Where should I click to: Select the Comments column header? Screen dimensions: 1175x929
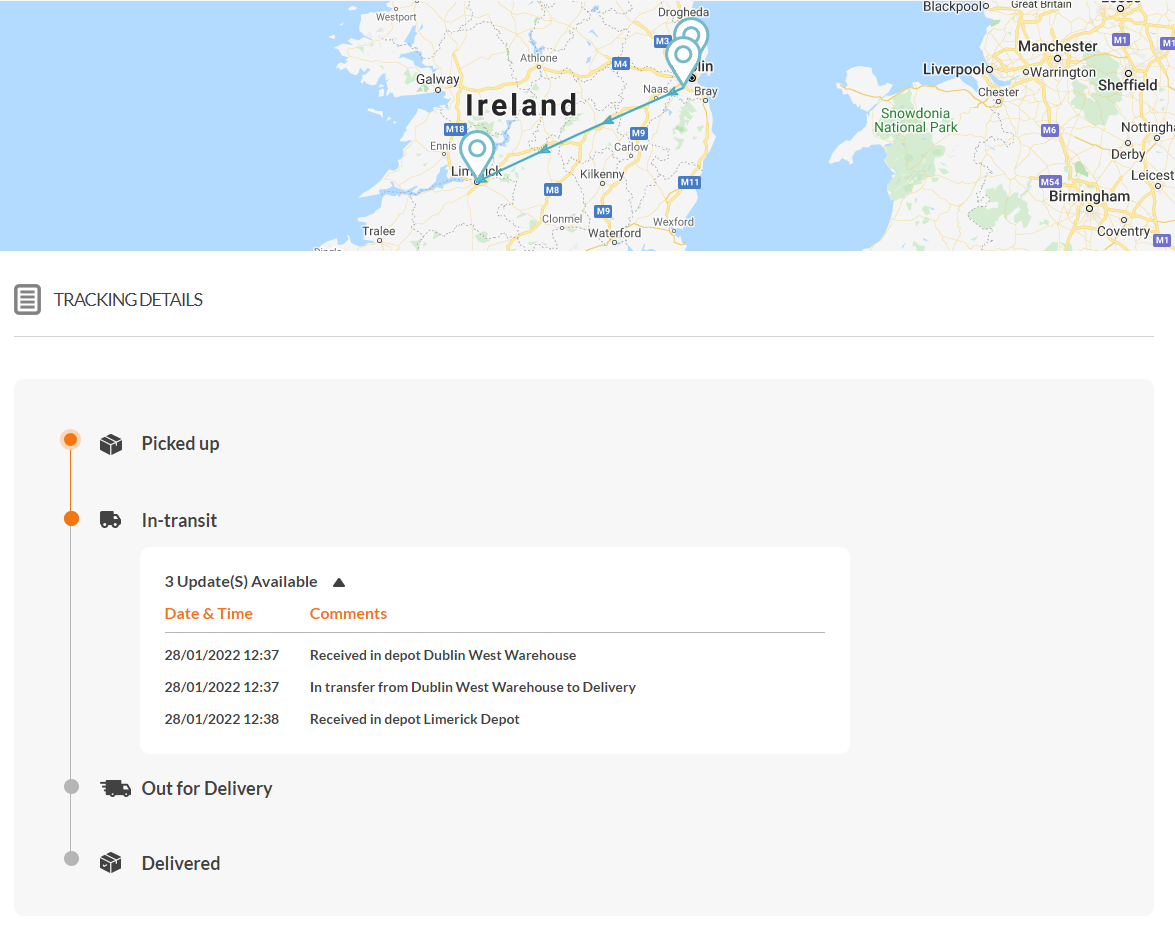tap(348, 613)
